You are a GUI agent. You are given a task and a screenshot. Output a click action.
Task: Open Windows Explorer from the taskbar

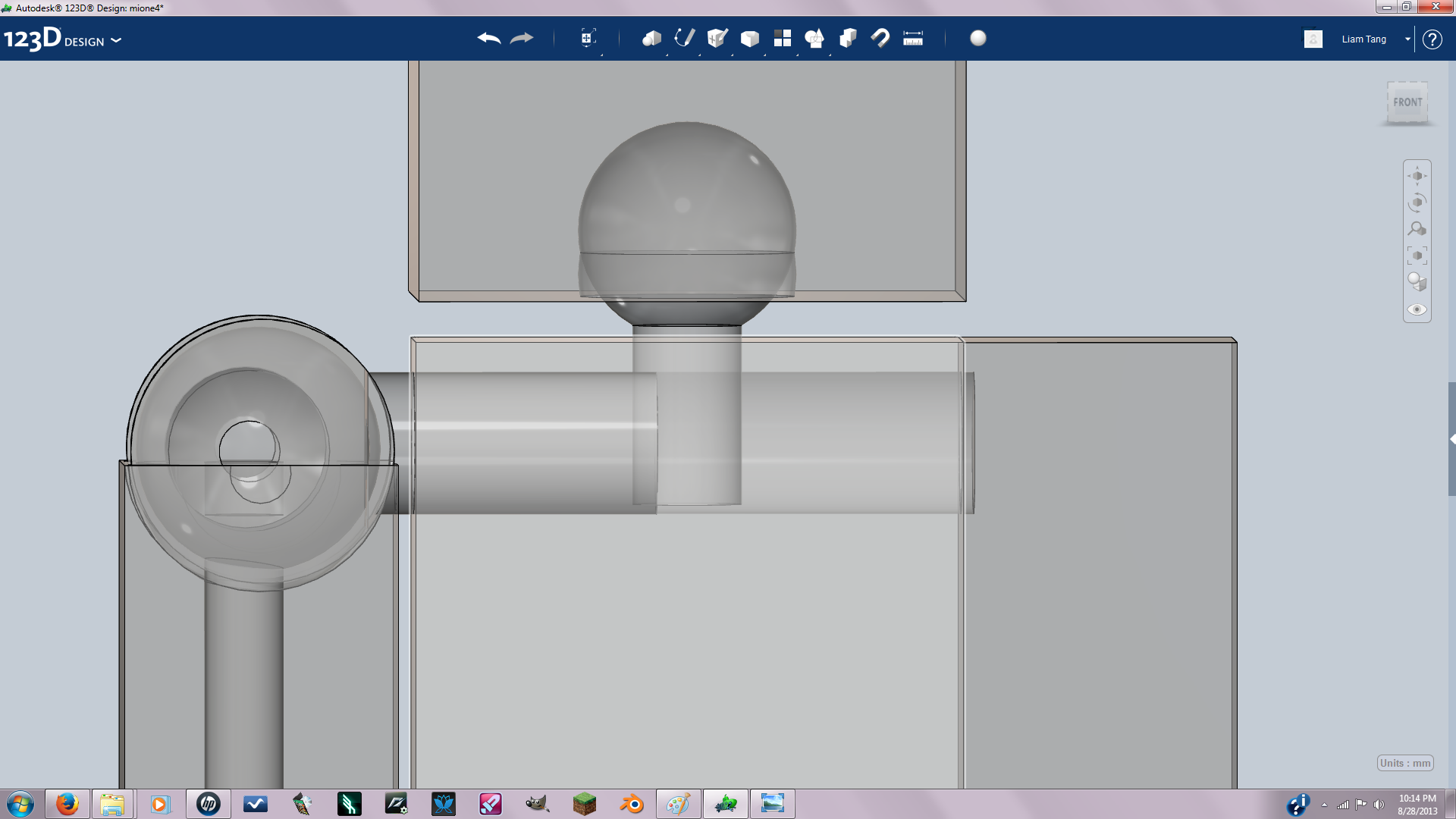coord(112,804)
